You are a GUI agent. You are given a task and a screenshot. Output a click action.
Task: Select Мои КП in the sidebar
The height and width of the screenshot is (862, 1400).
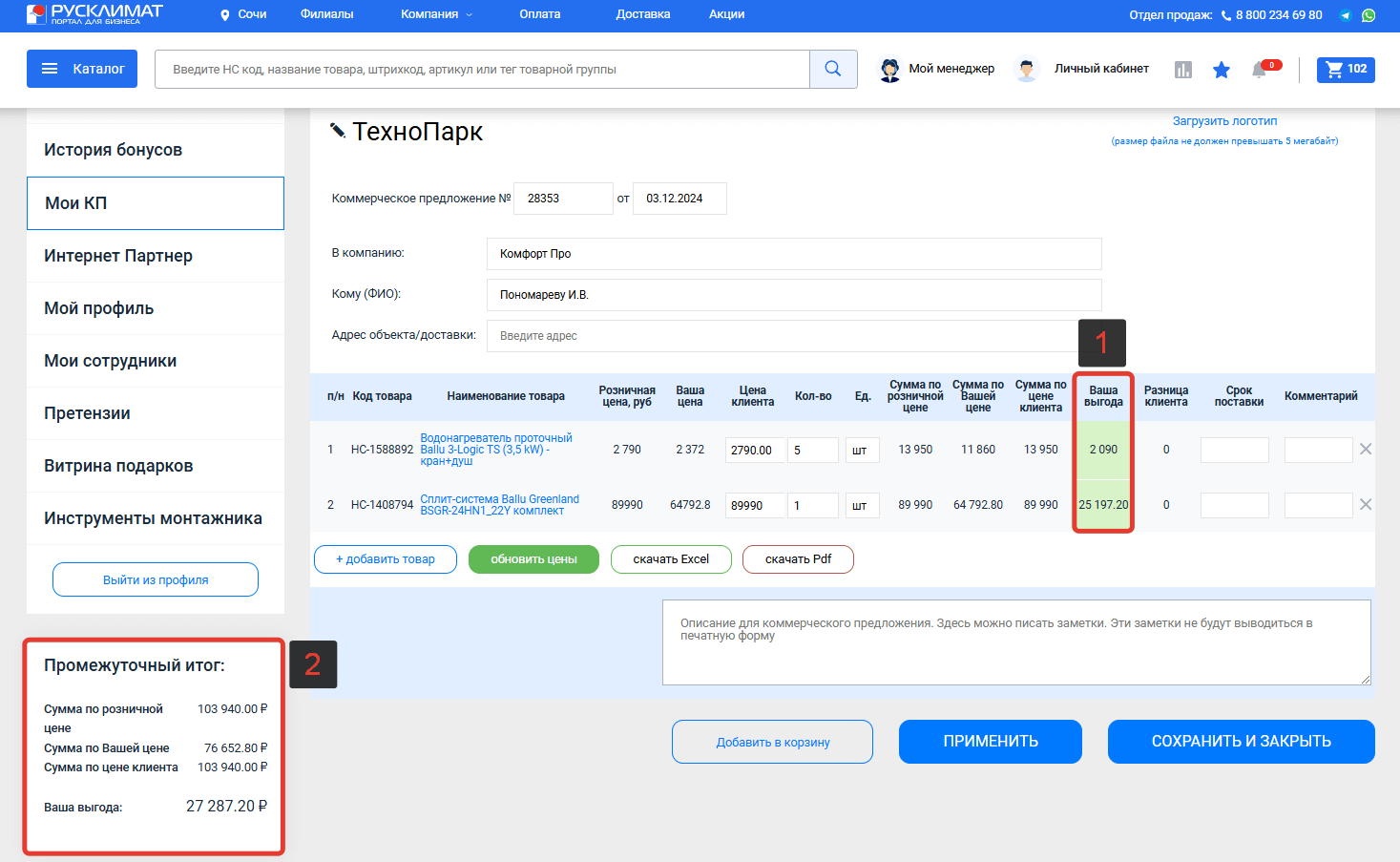pos(156,203)
